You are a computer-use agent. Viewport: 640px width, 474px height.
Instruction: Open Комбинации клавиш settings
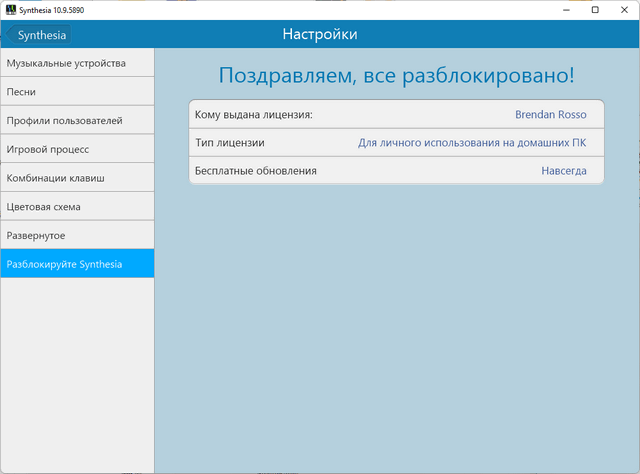77,178
